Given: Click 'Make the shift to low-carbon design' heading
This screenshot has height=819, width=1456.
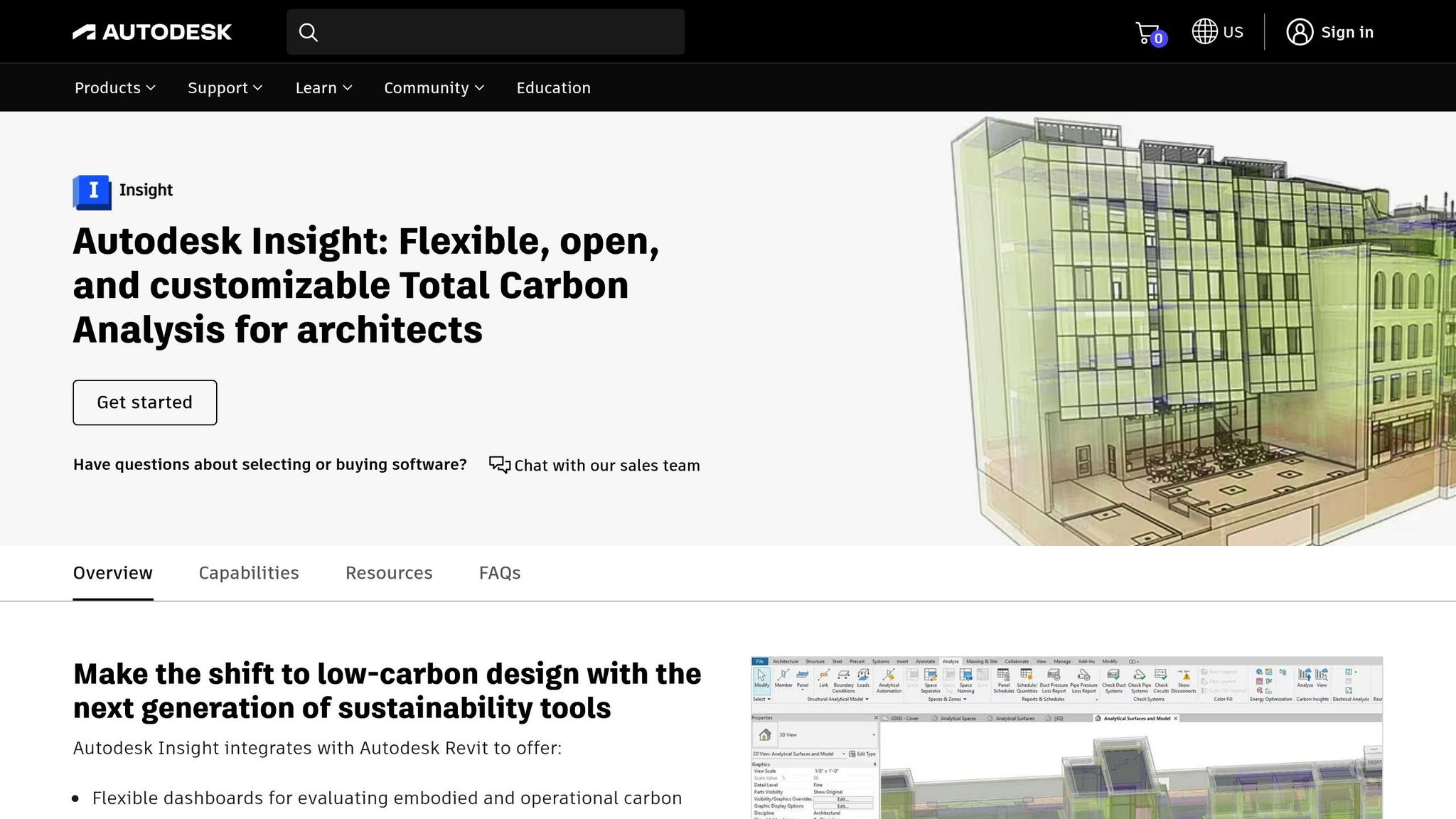Looking at the screenshot, I should pos(387,691).
